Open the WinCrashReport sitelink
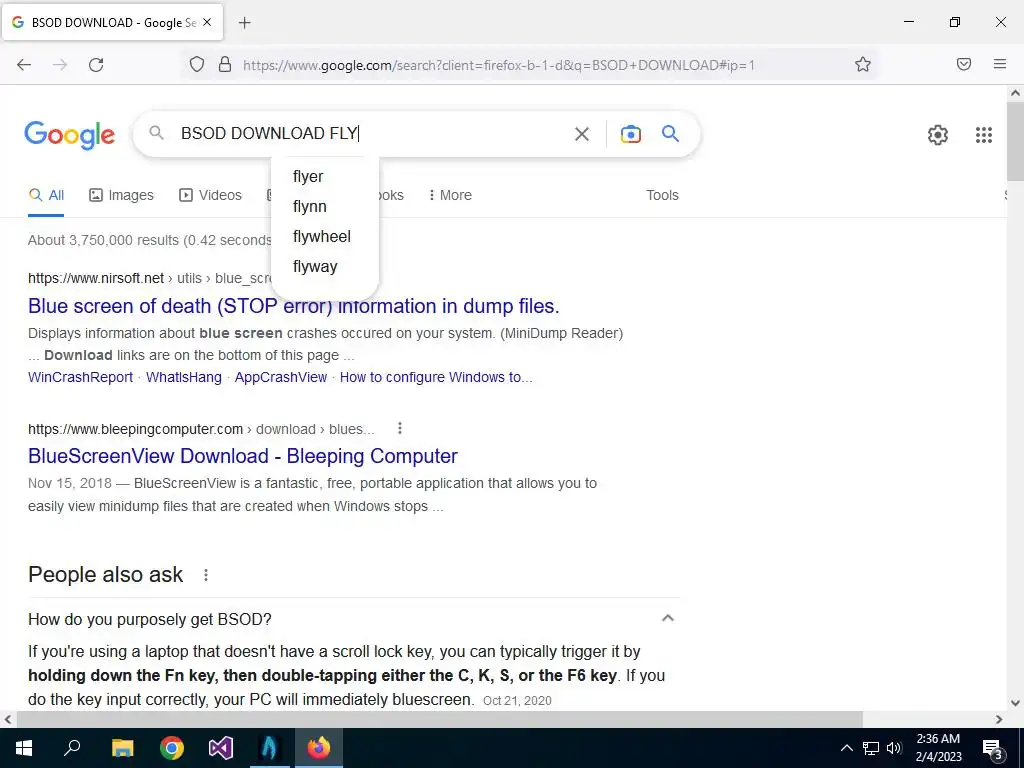1024x768 pixels. click(80, 377)
